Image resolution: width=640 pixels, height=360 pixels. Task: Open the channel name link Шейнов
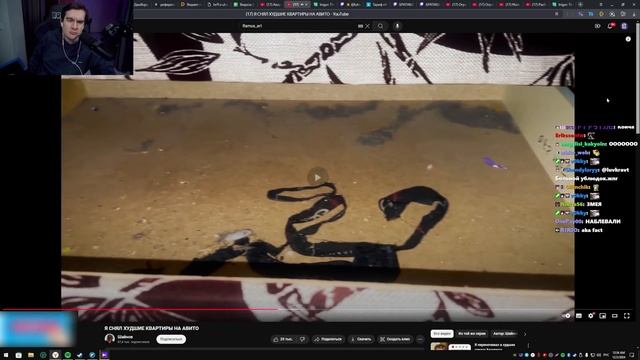pyautogui.click(x=125, y=337)
